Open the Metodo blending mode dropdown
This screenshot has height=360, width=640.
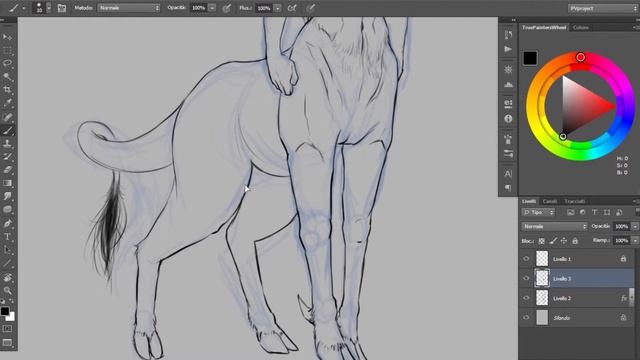[x=129, y=8]
